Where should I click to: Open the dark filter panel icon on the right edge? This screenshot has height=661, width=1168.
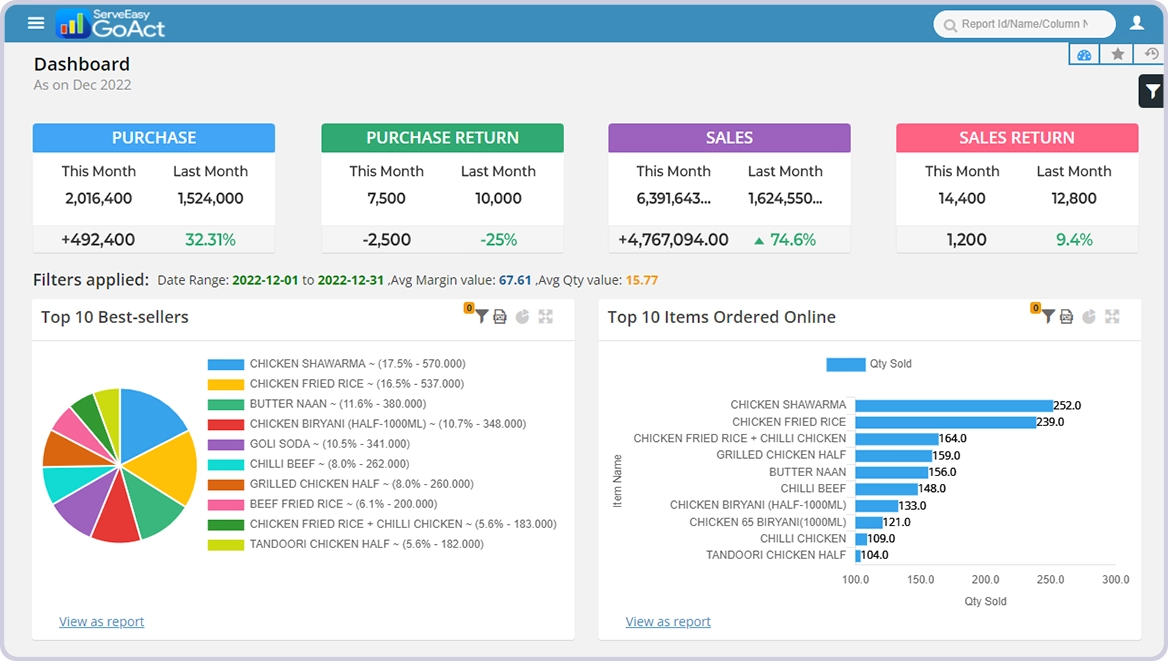(1151, 90)
